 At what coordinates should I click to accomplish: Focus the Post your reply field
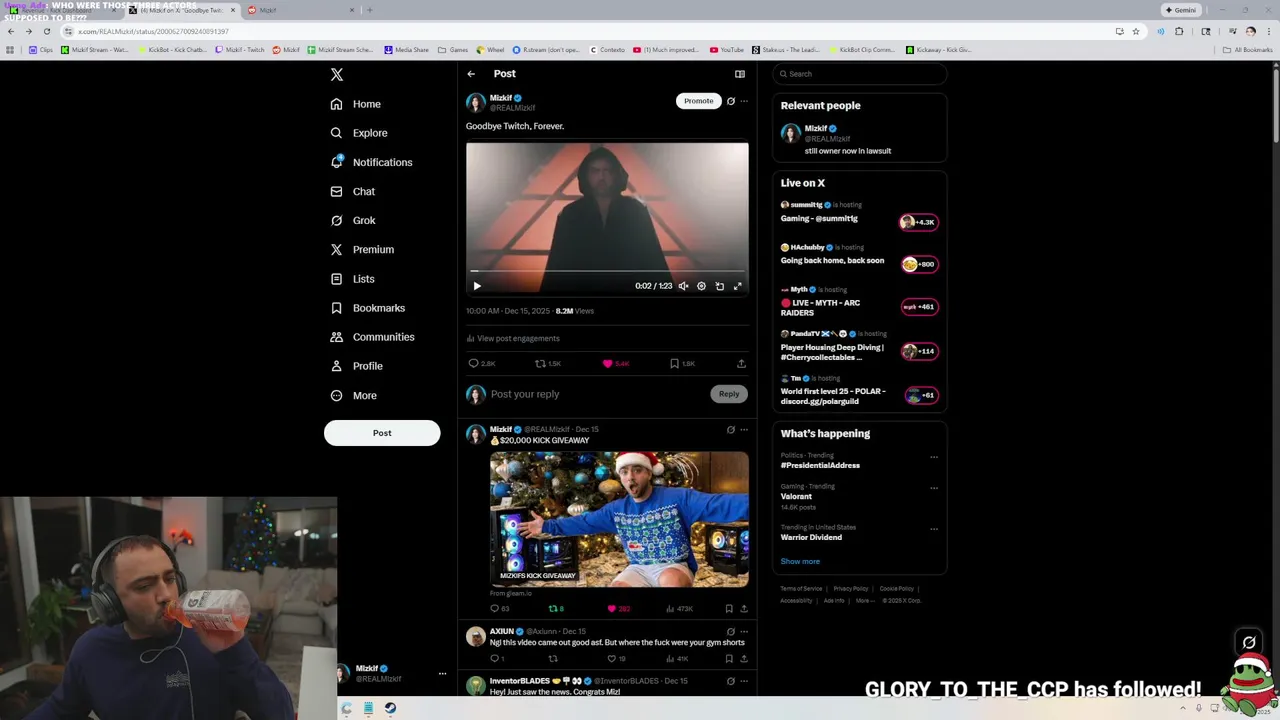[595, 394]
